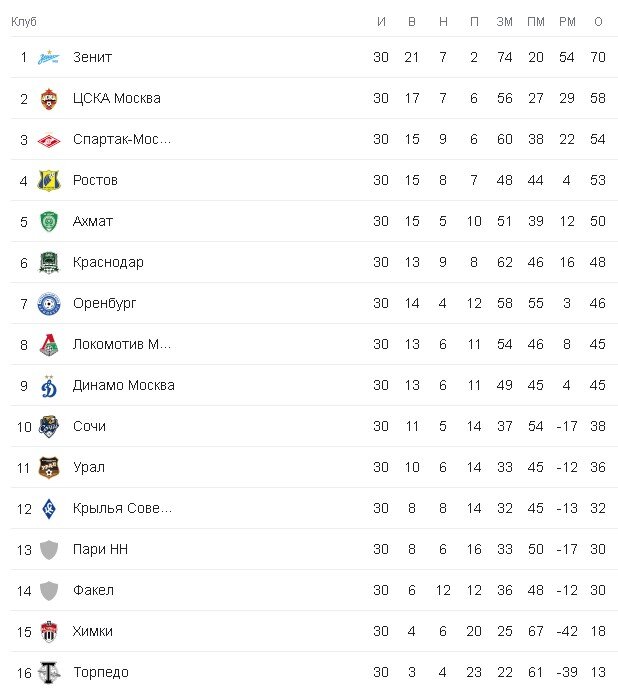Click the Krylia Sovetov blue diamond logo
This screenshot has height=697, width=618.
tap(48, 509)
